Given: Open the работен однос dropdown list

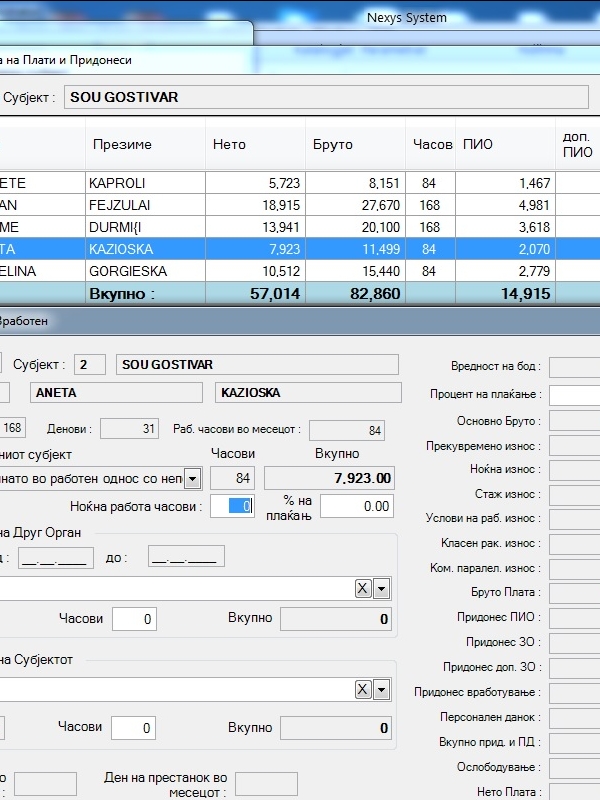Looking at the screenshot, I should (x=192, y=479).
